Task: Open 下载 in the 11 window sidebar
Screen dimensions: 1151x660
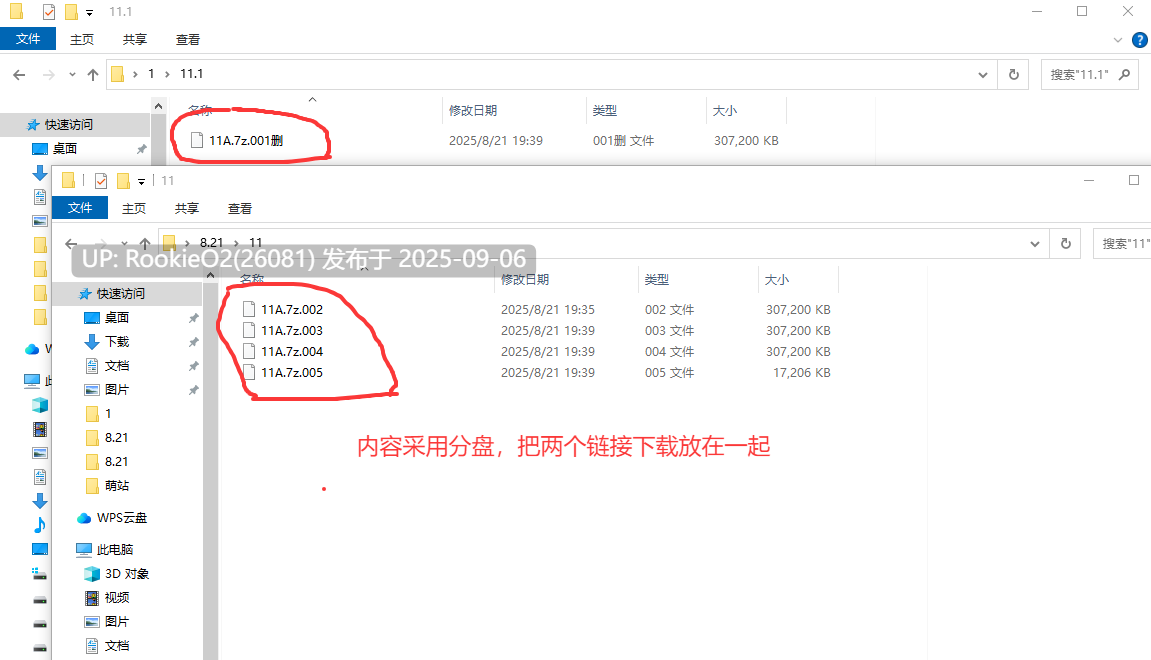Action: coord(117,342)
